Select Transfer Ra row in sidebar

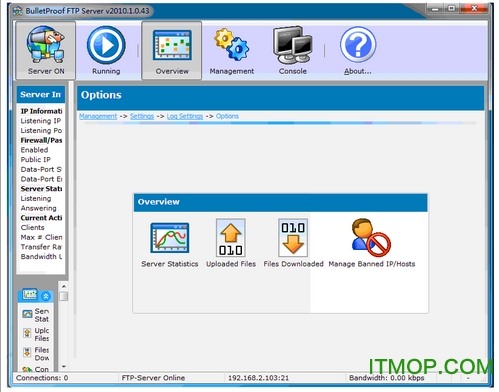tap(41, 247)
